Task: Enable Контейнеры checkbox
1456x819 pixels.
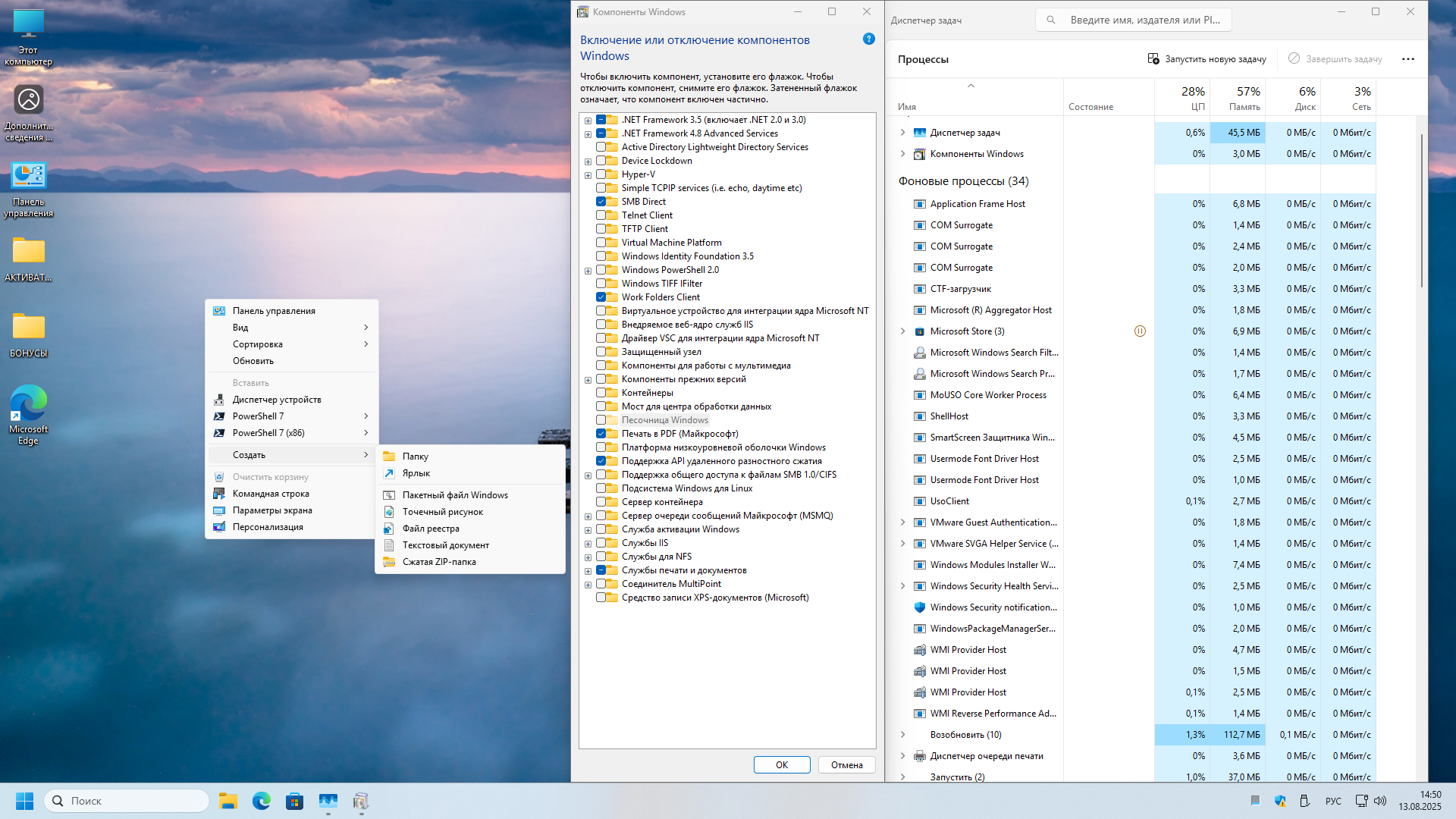Action: point(601,393)
